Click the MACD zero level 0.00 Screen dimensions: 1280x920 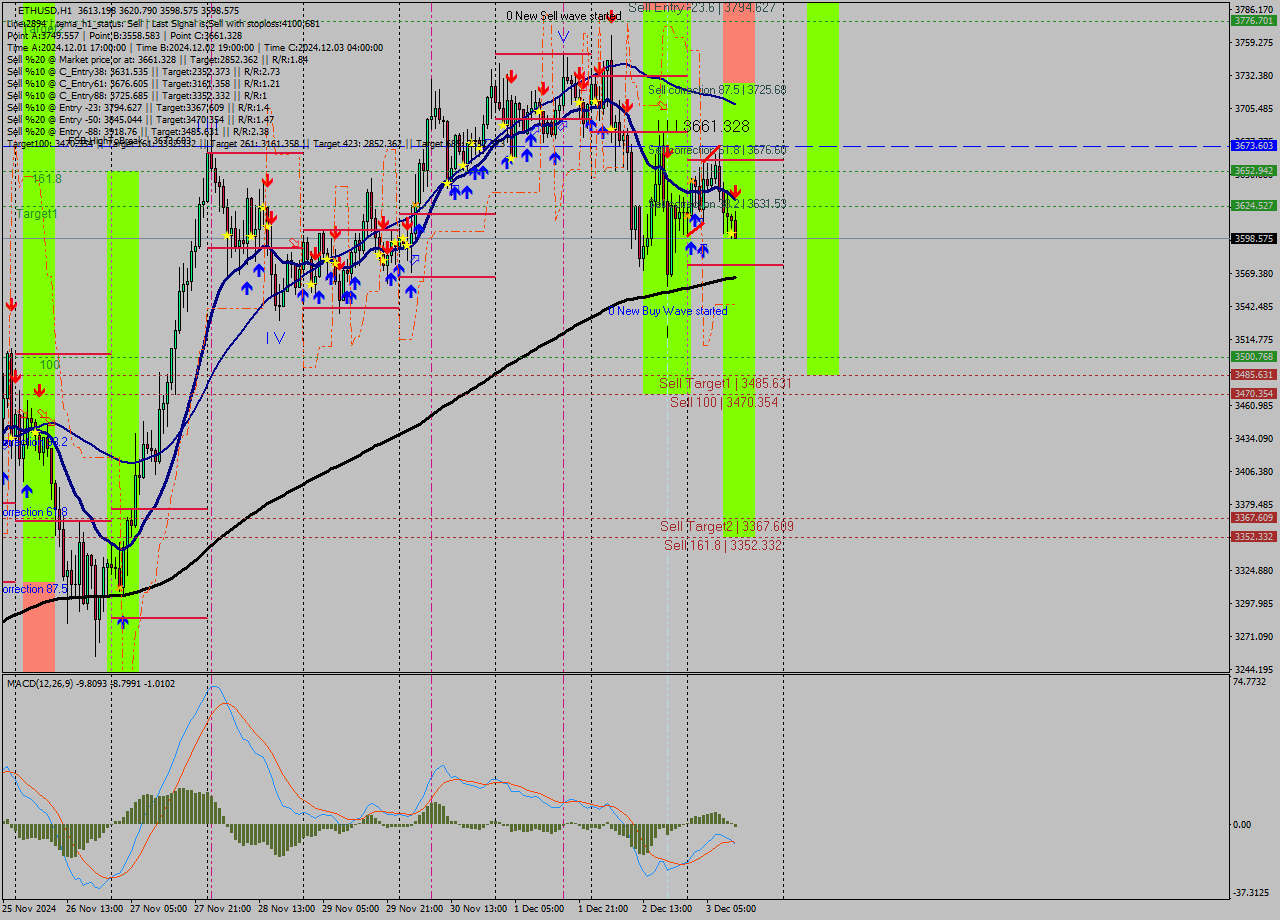point(1242,824)
